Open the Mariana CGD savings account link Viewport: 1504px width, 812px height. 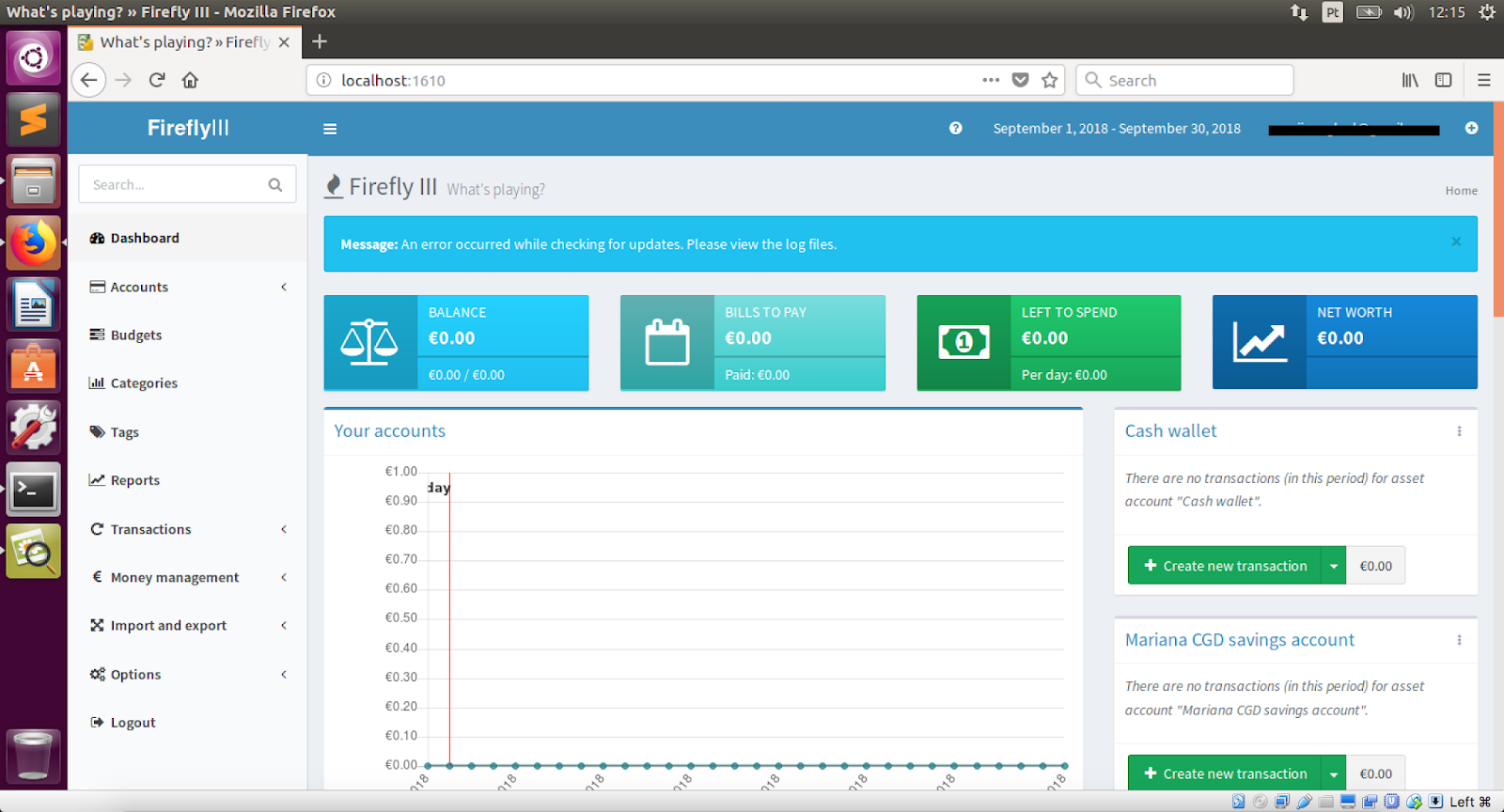[x=1240, y=640]
